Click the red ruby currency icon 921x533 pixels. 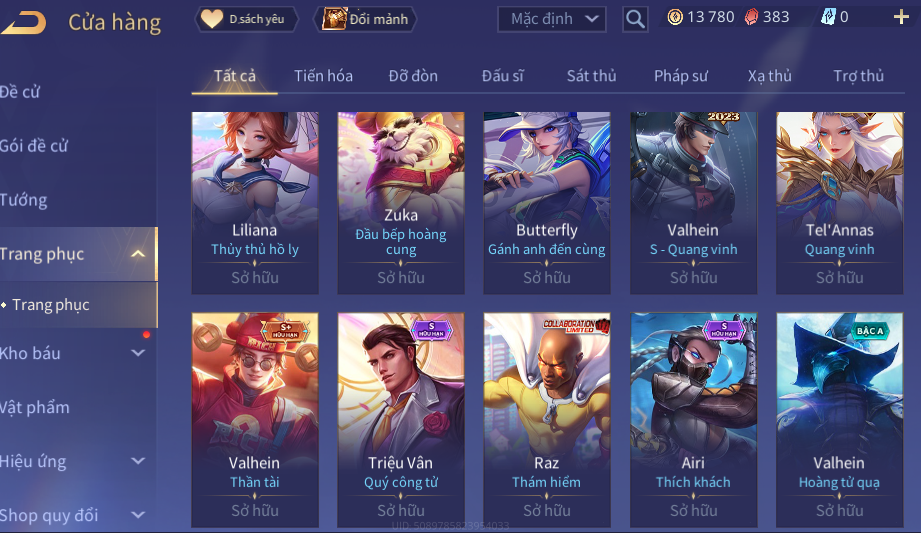click(751, 17)
